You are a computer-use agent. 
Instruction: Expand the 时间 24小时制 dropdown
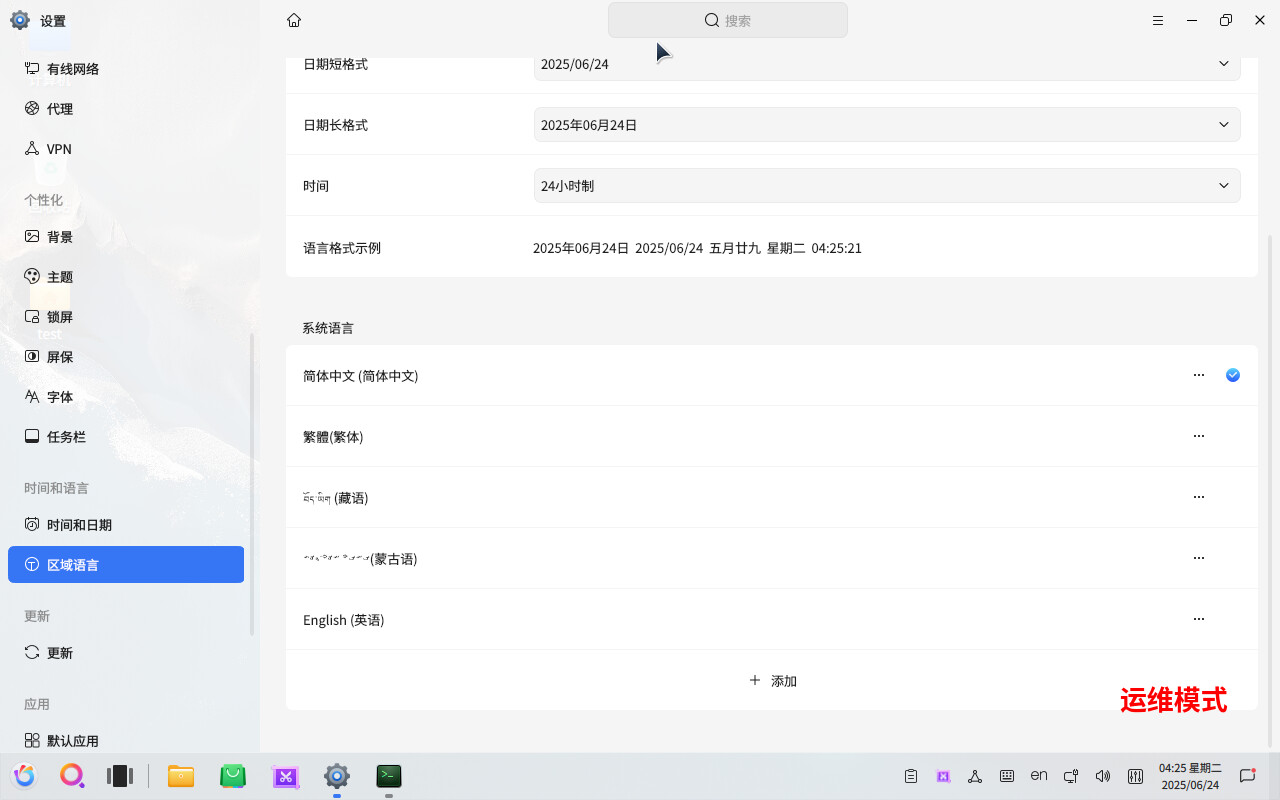point(887,186)
